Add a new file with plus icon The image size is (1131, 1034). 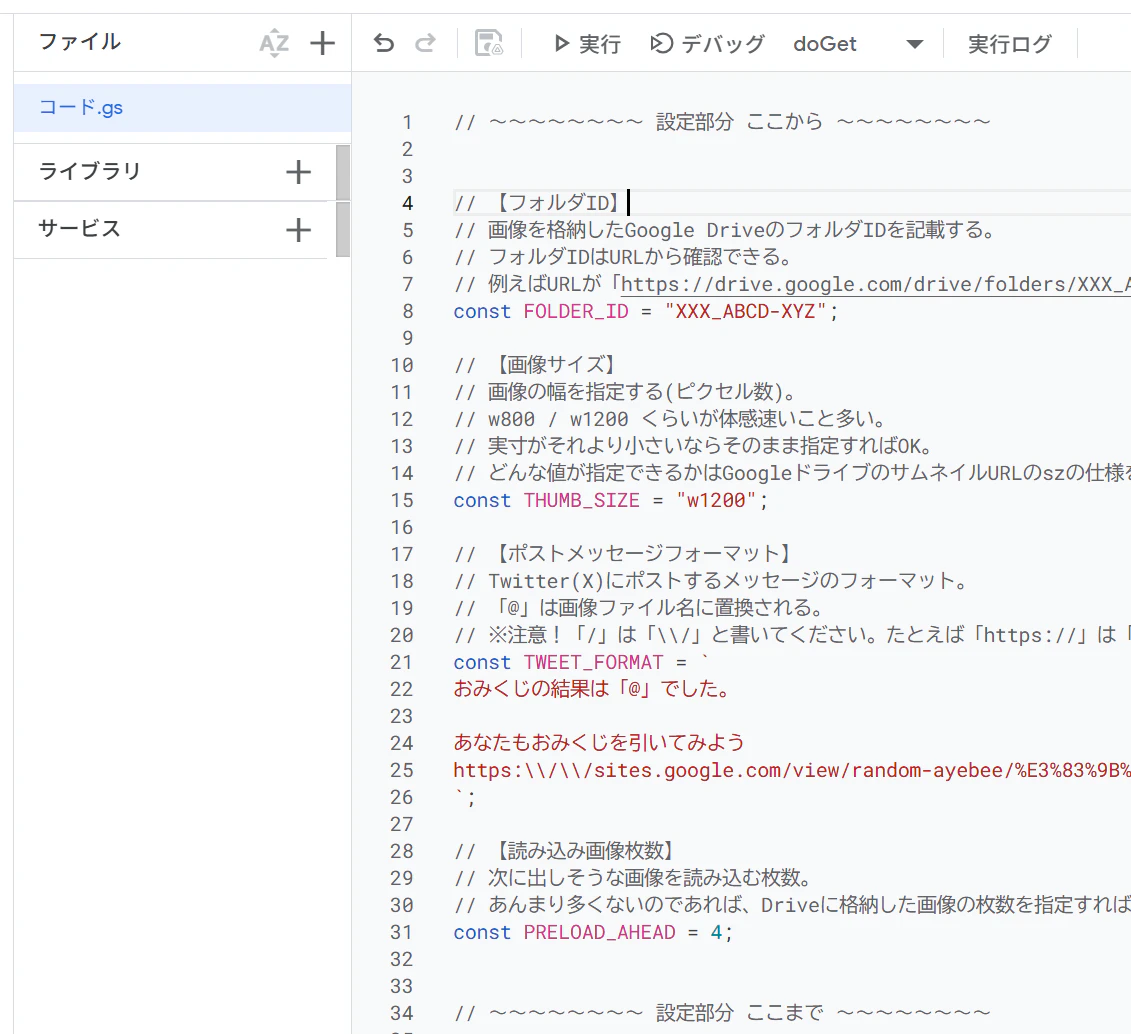[x=322, y=43]
